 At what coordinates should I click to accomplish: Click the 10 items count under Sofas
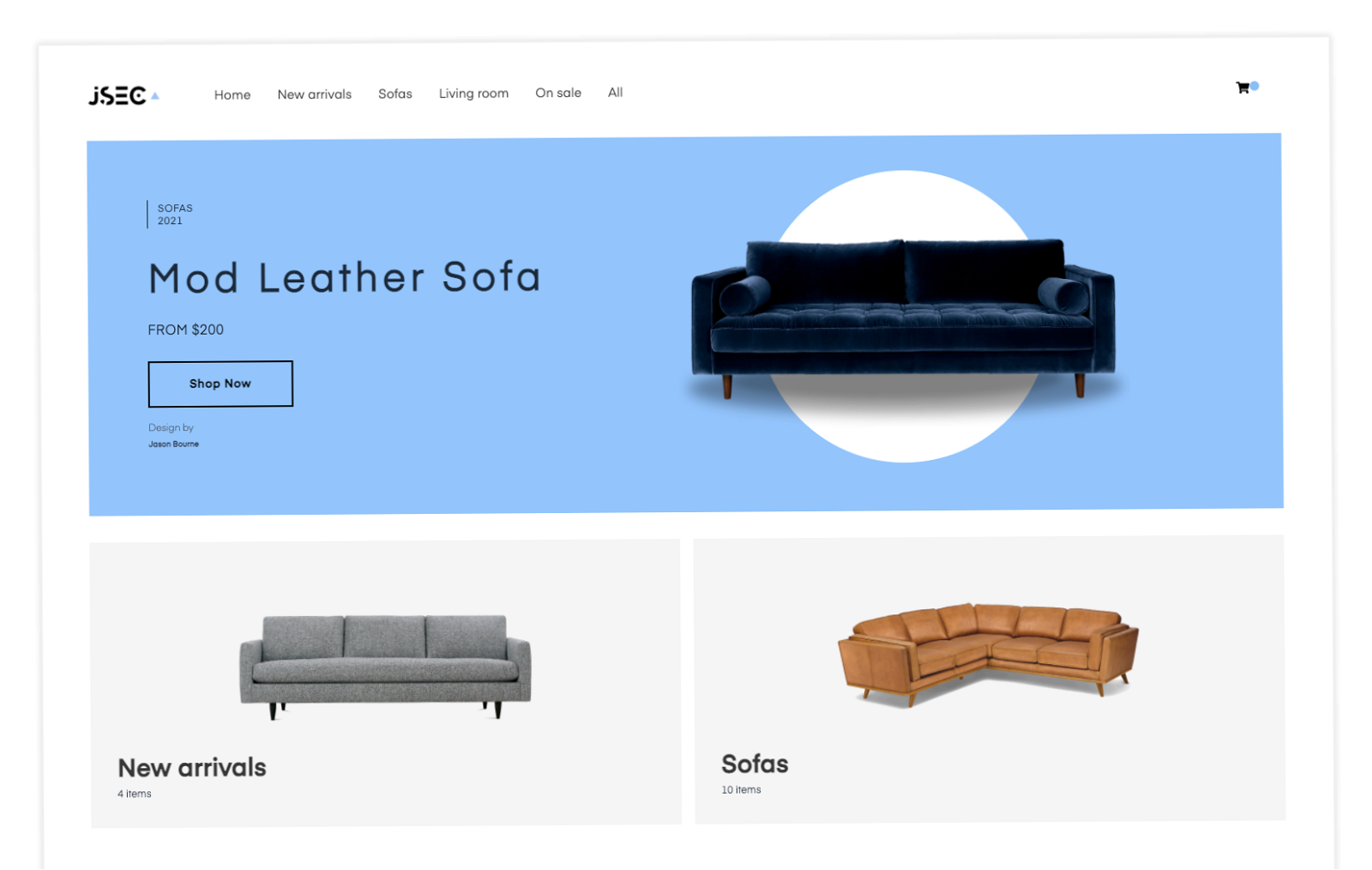[741, 789]
